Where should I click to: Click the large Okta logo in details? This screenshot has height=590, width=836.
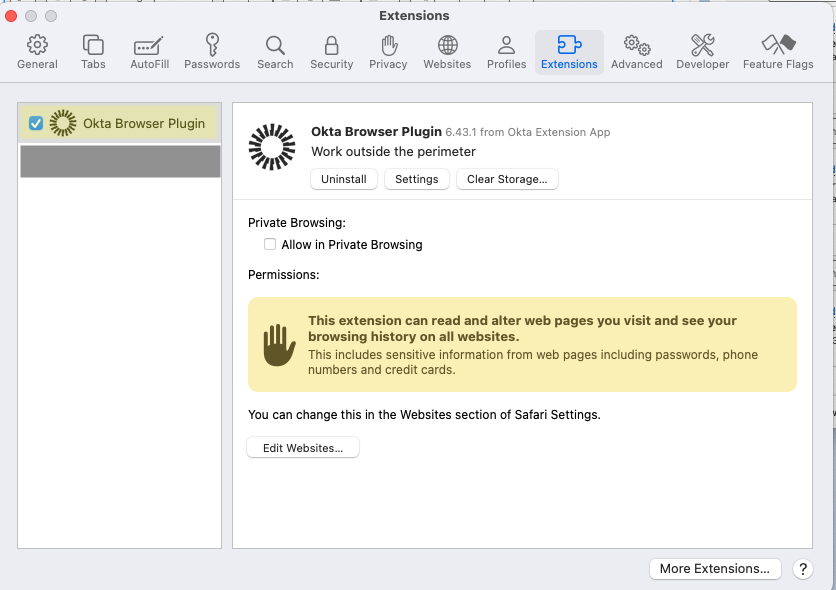(x=272, y=147)
